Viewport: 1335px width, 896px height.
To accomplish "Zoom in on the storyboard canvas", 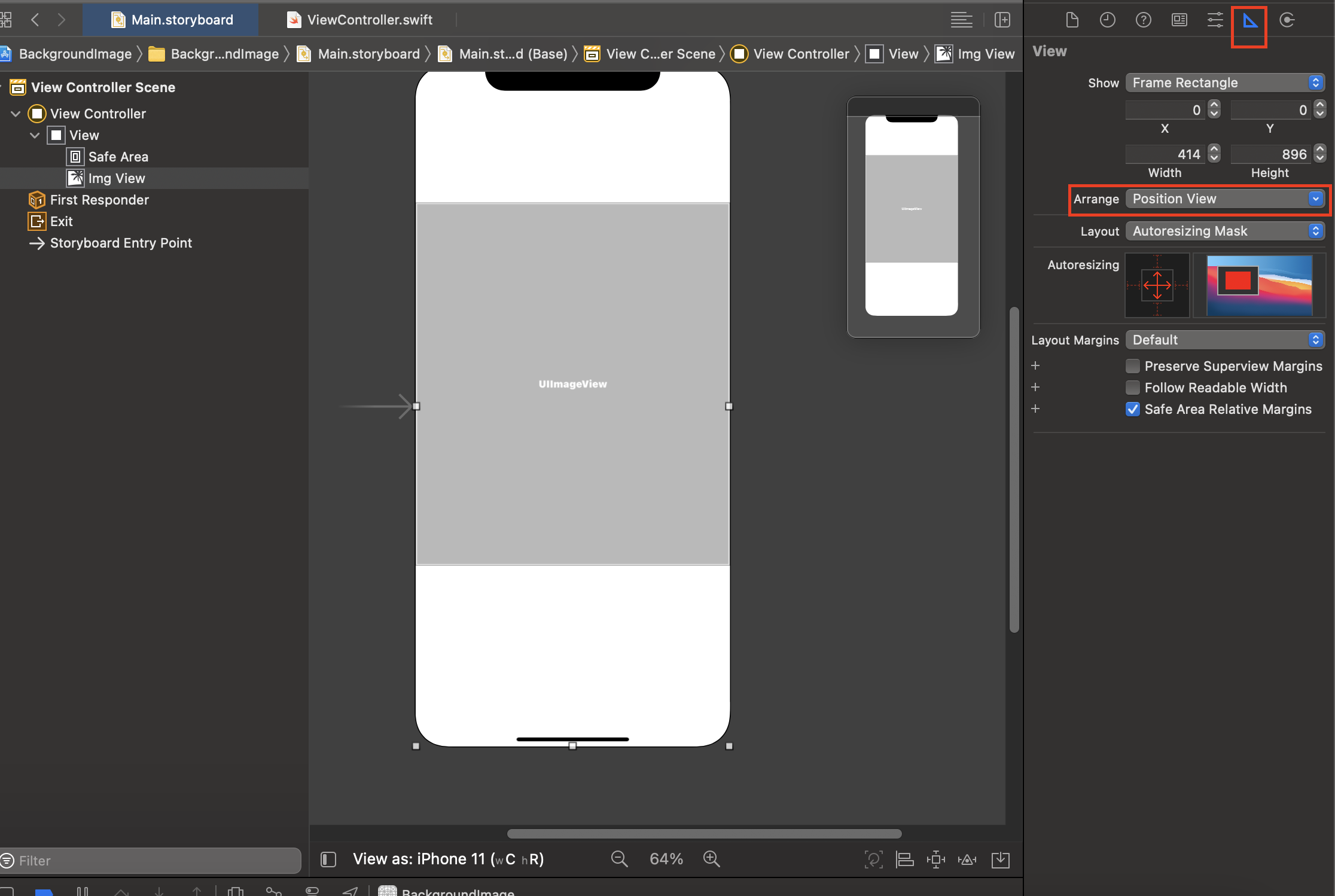I will tap(711, 859).
